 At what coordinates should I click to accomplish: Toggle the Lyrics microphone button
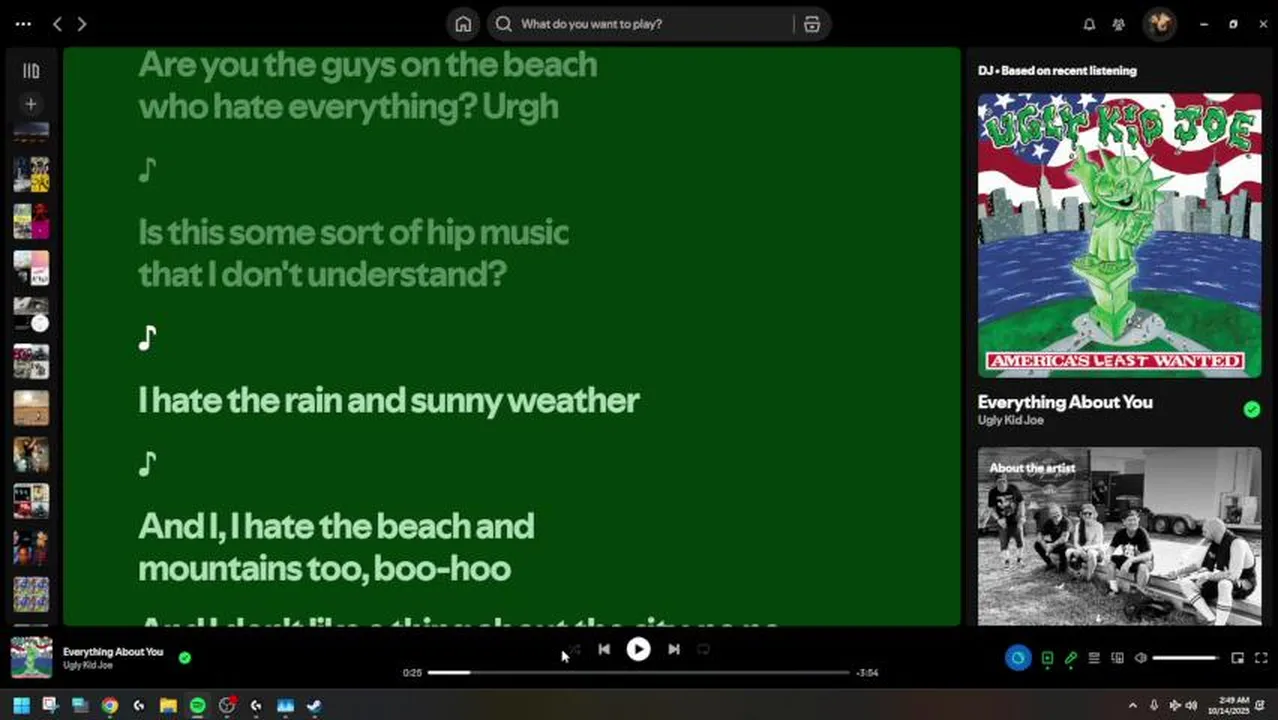coord(1071,658)
